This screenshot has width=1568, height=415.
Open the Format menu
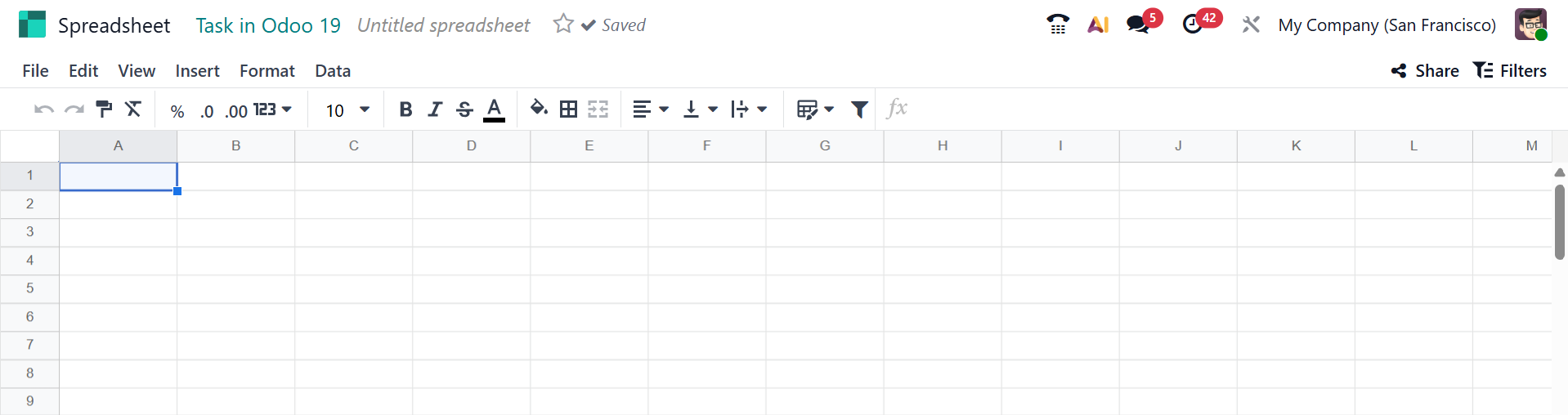(267, 71)
